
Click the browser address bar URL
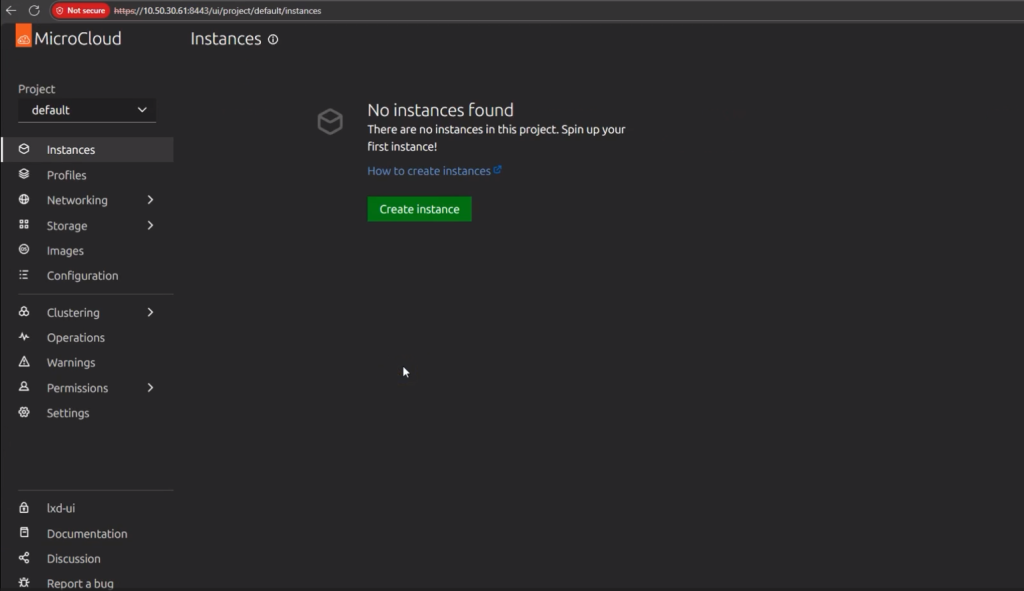click(x=218, y=10)
